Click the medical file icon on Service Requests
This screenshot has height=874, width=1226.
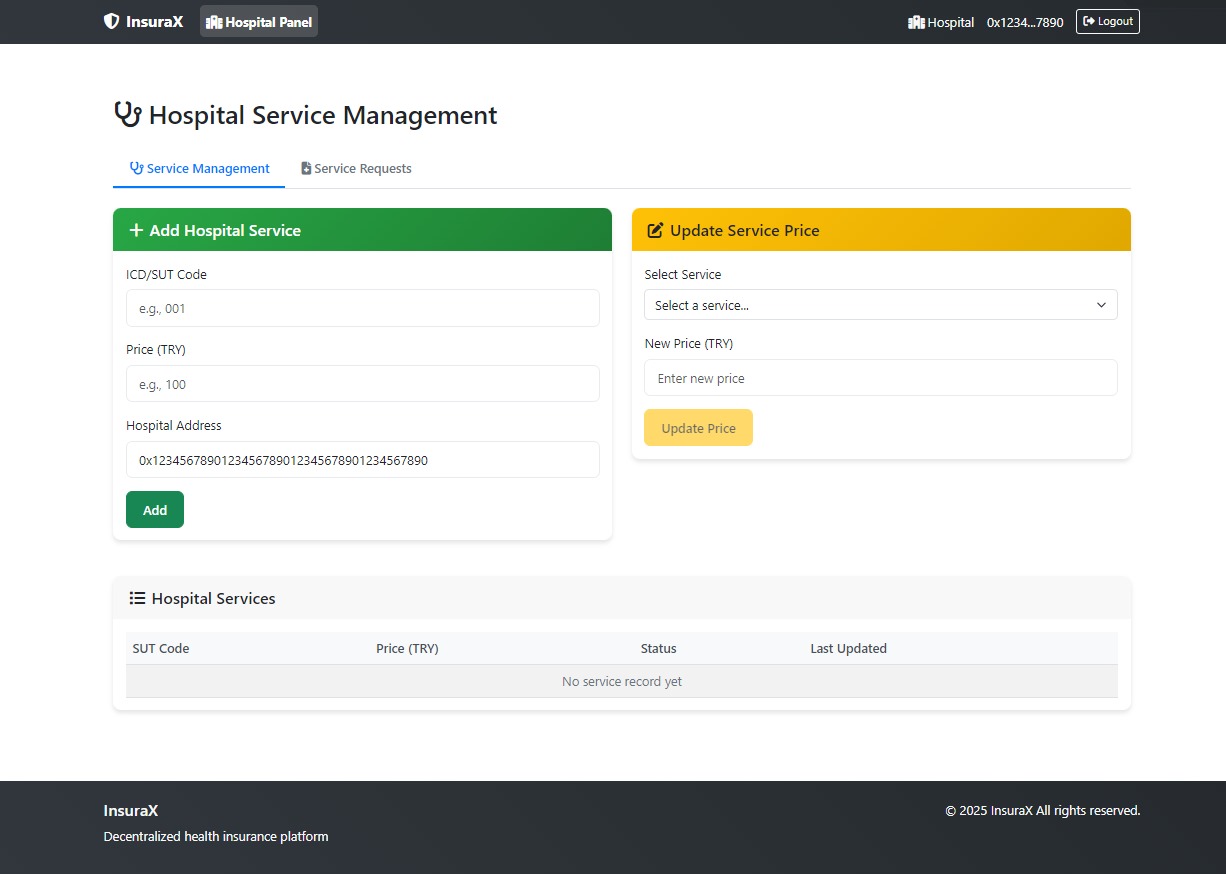306,169
